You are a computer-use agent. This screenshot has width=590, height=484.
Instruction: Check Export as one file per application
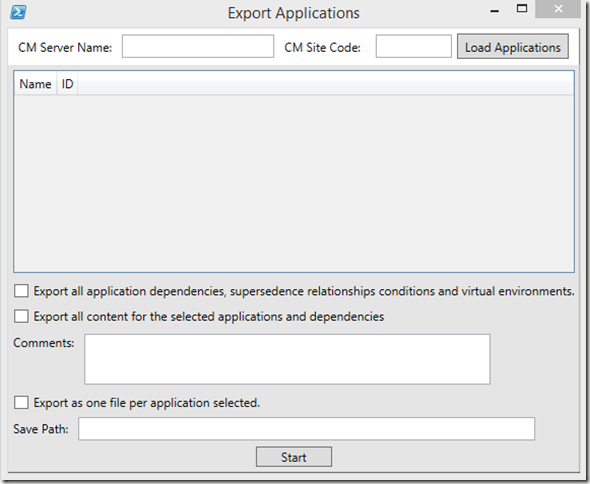(21, 402)
